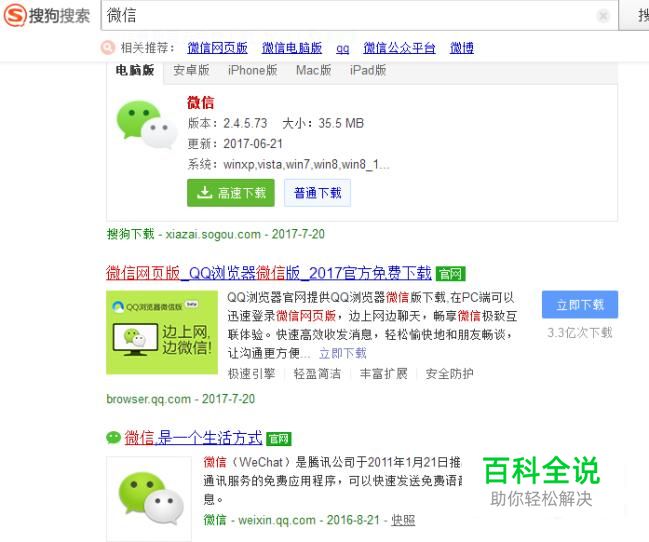Click the 极速引擎 feature label
This screenshot has width=649, height=542.
pos(252,374)
